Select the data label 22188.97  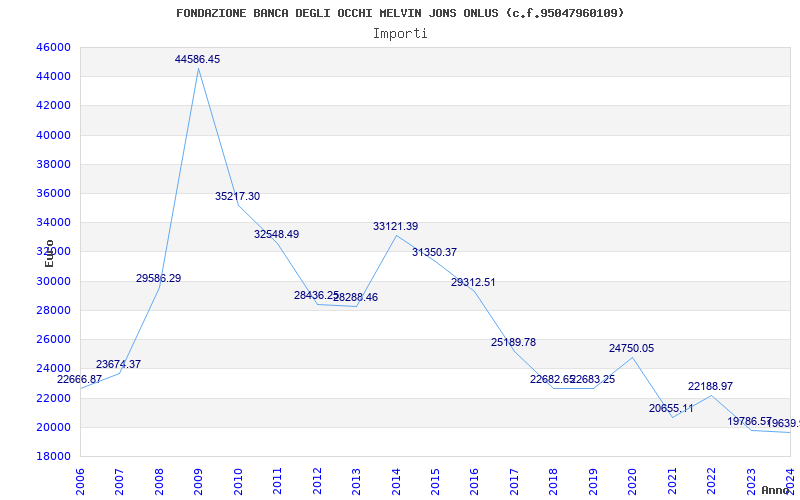click(x=710, y=386)
